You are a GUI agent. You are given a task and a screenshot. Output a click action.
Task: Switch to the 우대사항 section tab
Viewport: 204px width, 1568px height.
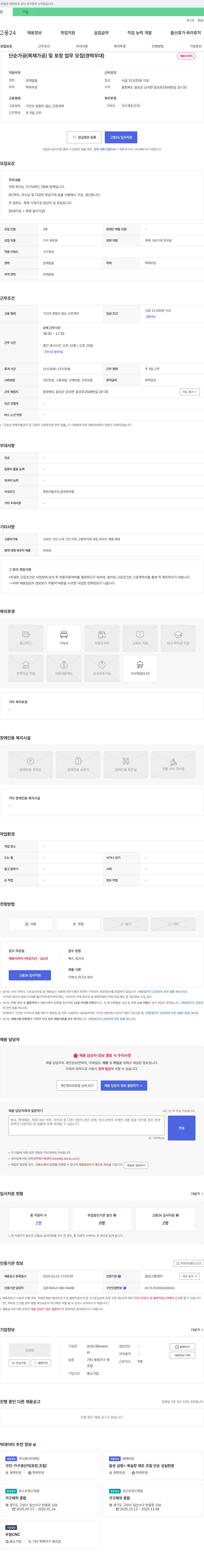[x=82, y=46]
